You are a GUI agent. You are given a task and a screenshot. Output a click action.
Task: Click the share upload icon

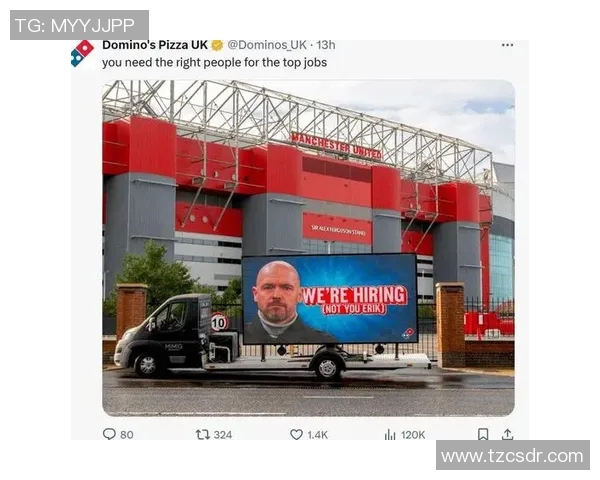coord(507,434)
